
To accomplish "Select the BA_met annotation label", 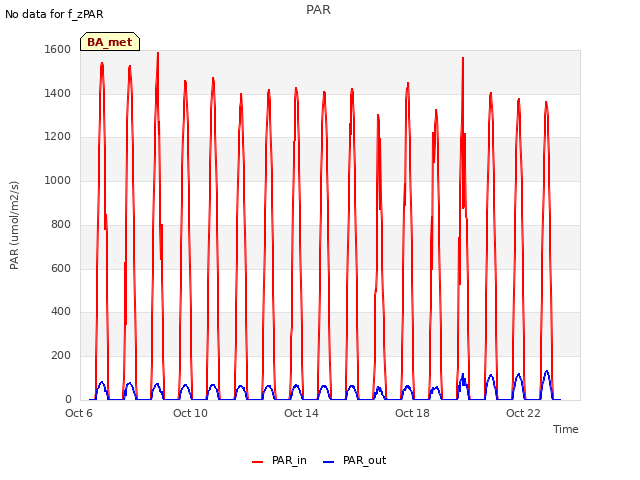I will tap(110, 42).
